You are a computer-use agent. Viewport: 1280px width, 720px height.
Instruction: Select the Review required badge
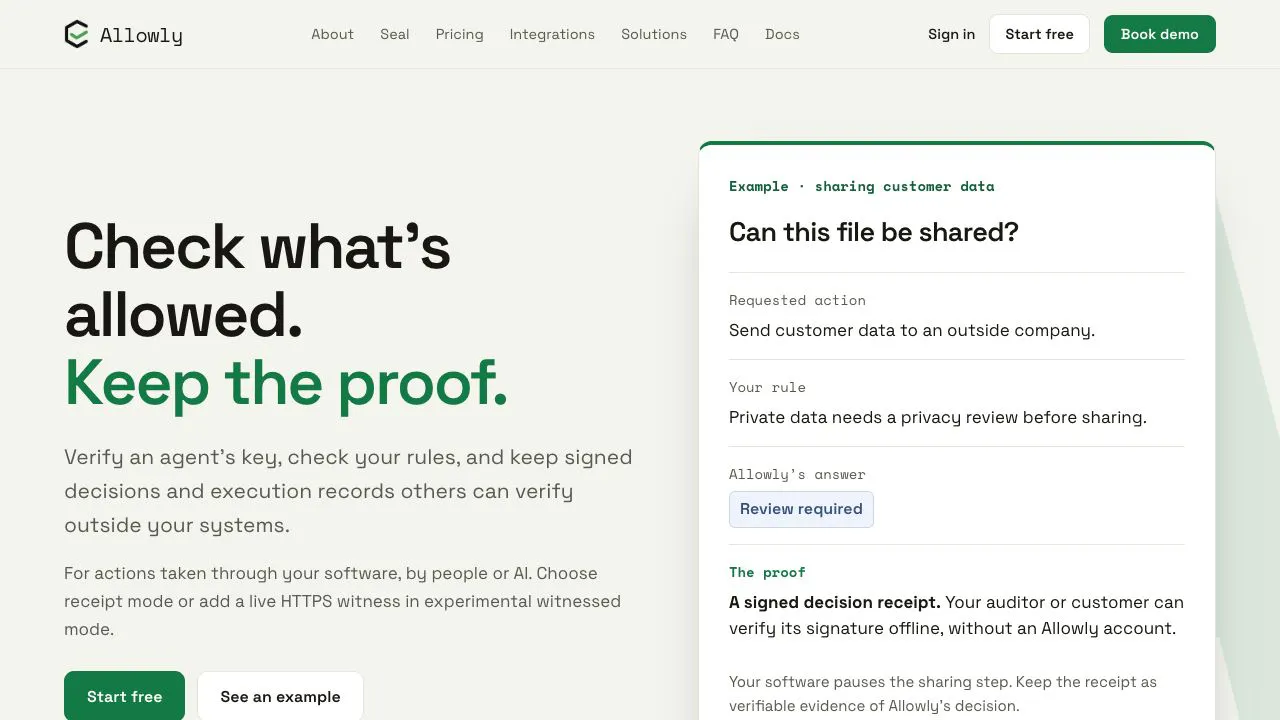801,509
